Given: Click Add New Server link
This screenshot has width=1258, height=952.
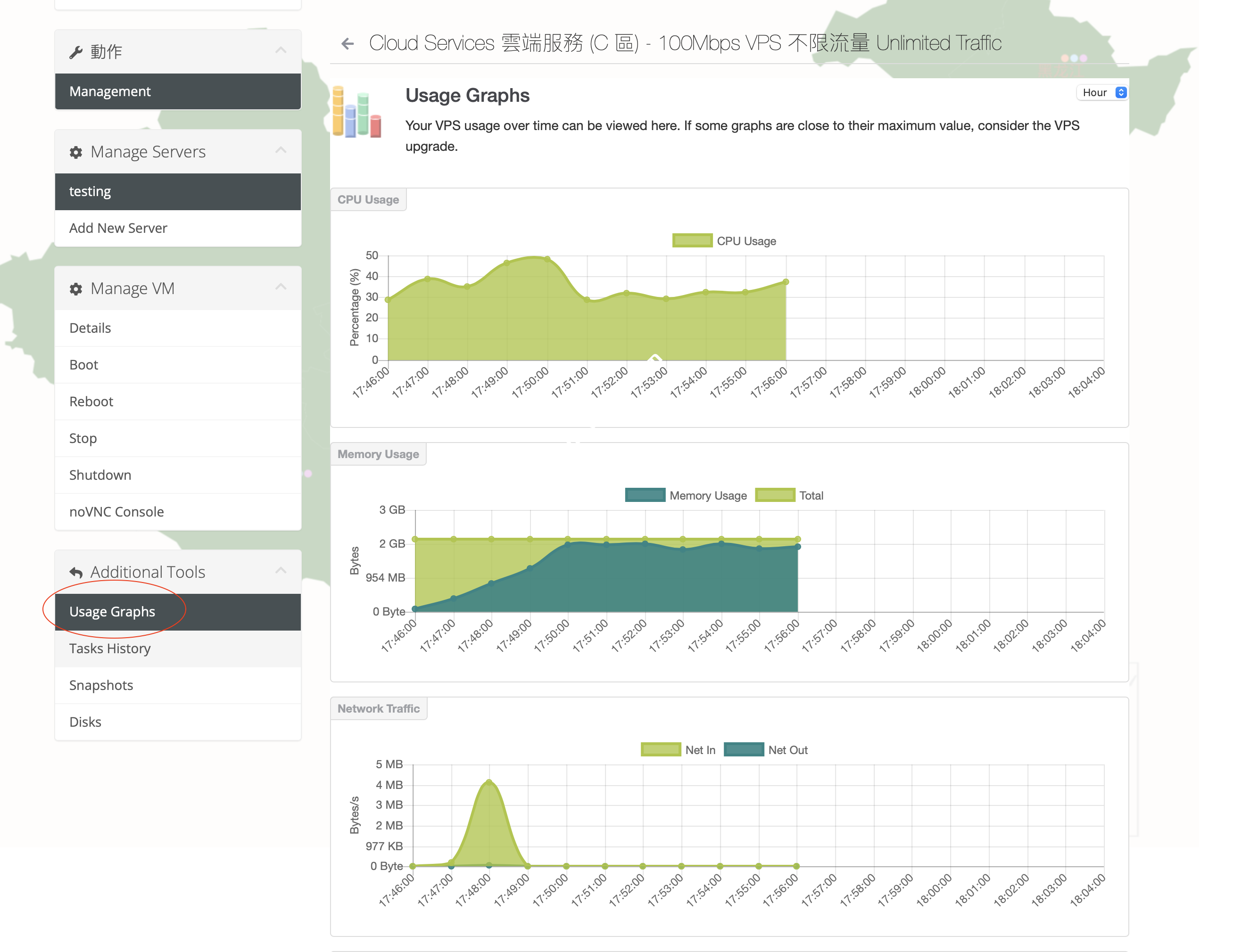Looking at the screenshot, I should coord(118,228).
